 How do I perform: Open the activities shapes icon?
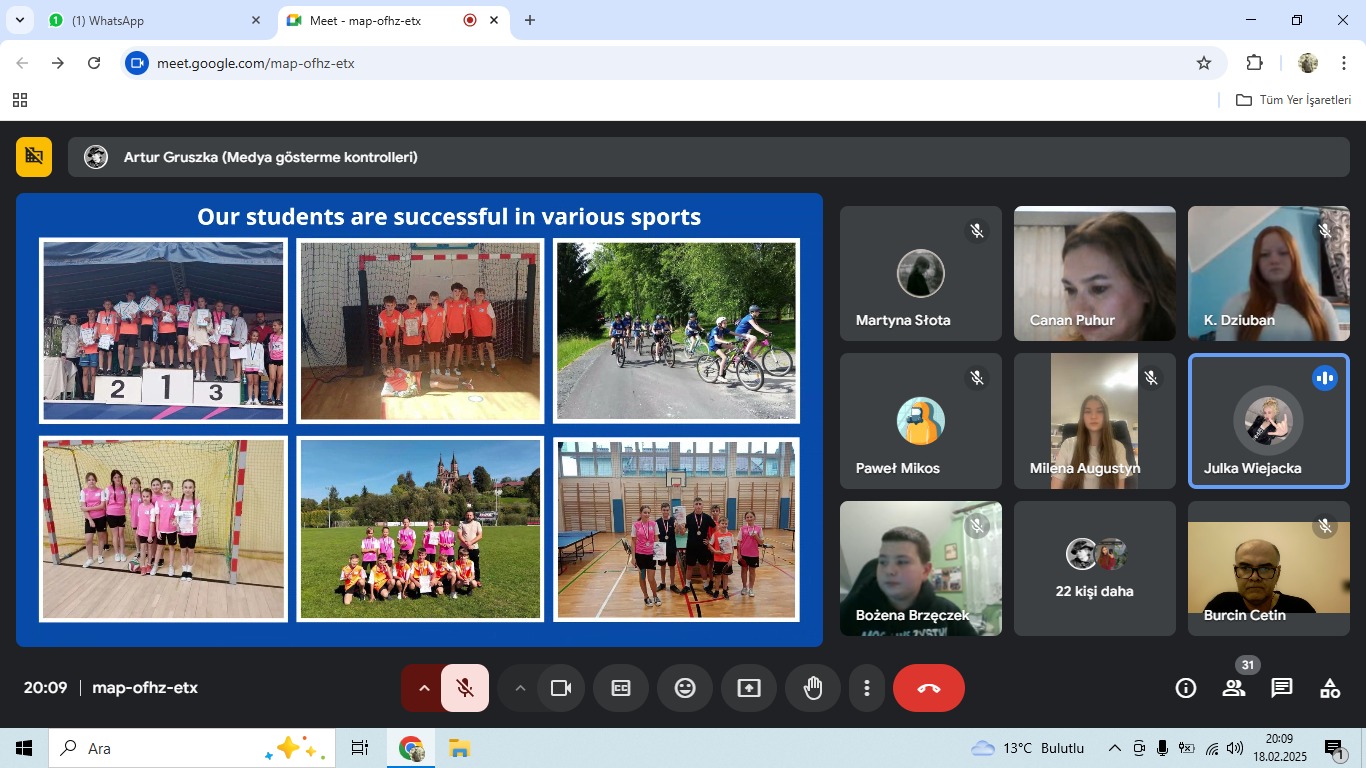1330,688
